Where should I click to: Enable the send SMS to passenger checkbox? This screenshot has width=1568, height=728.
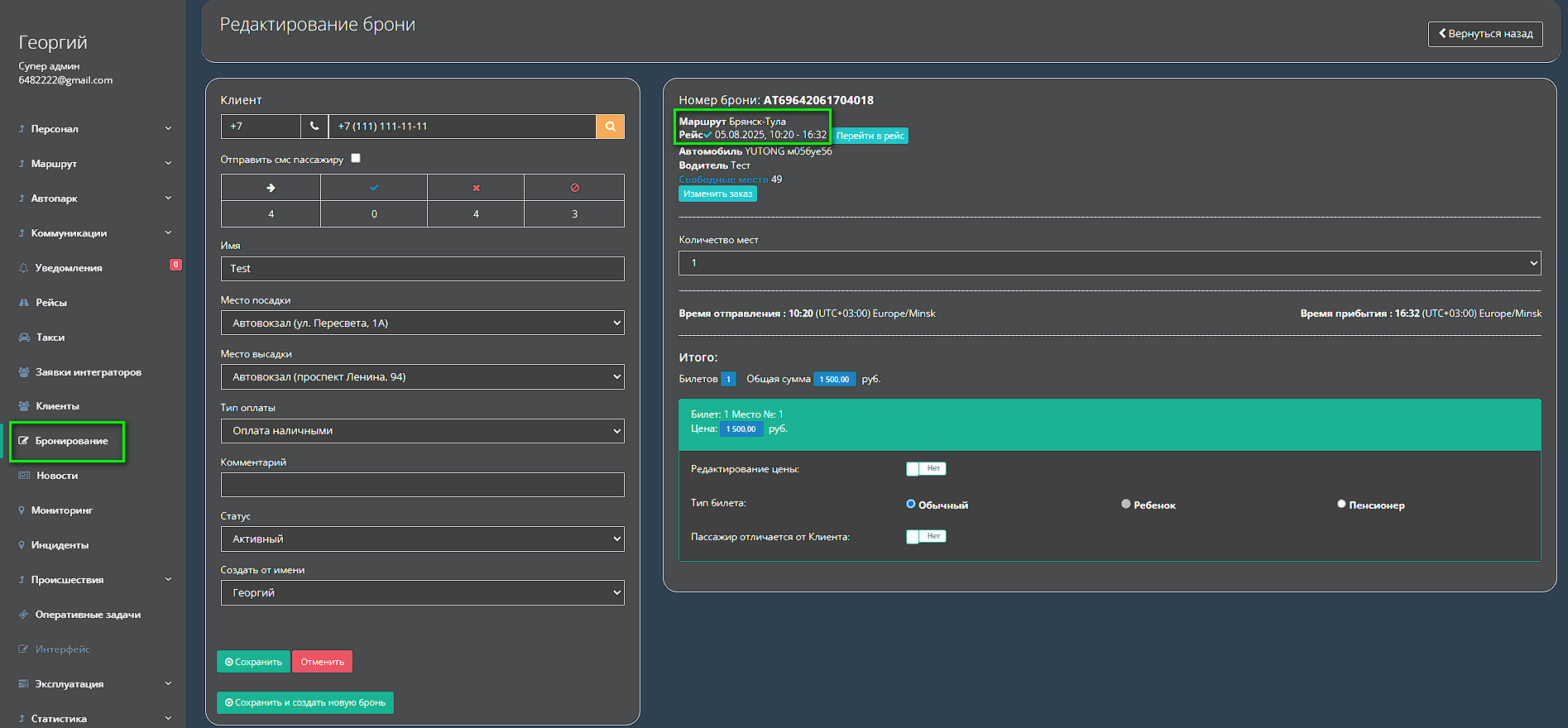(x=356, y=158)
